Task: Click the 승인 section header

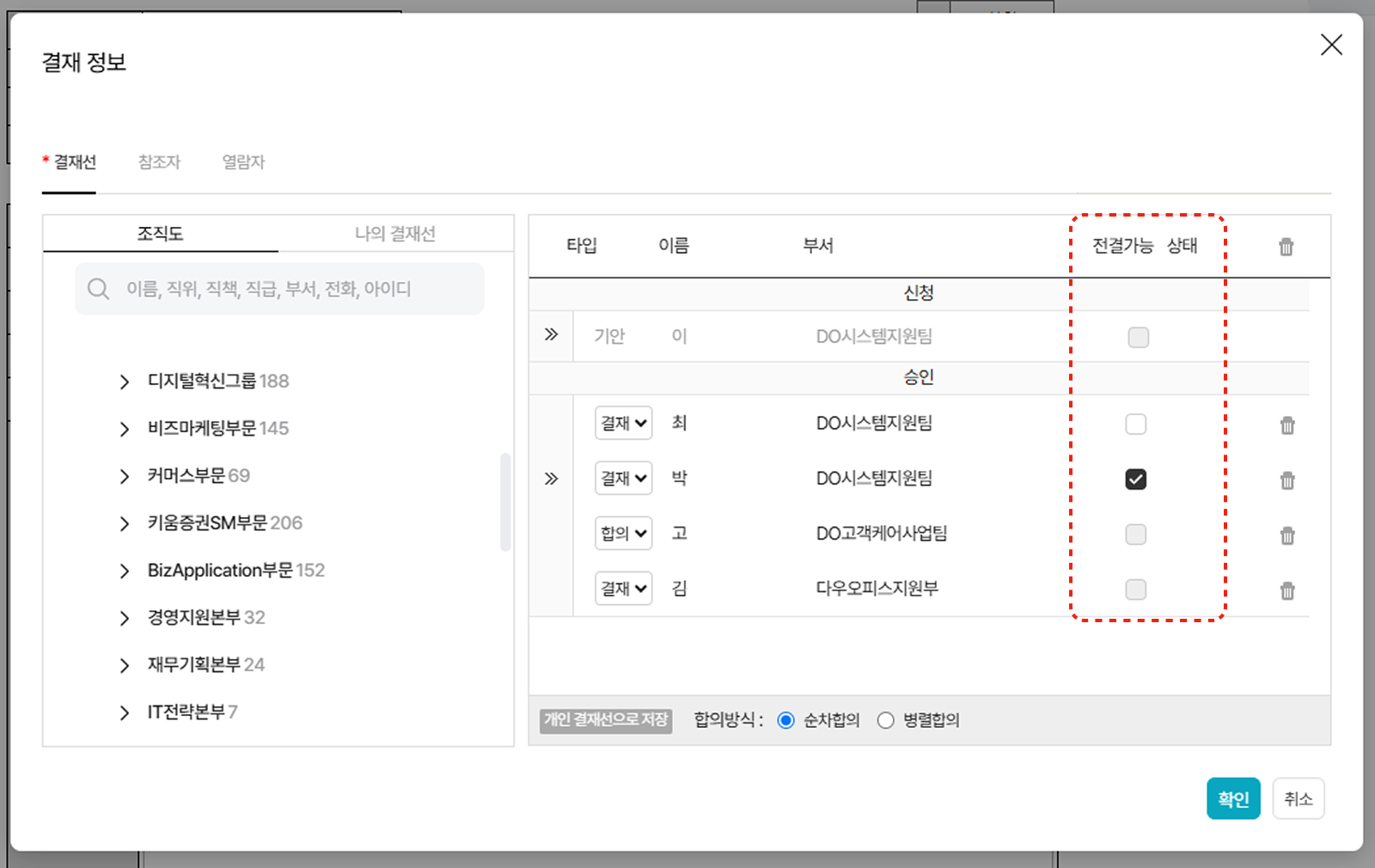Action: click(919, 377)
